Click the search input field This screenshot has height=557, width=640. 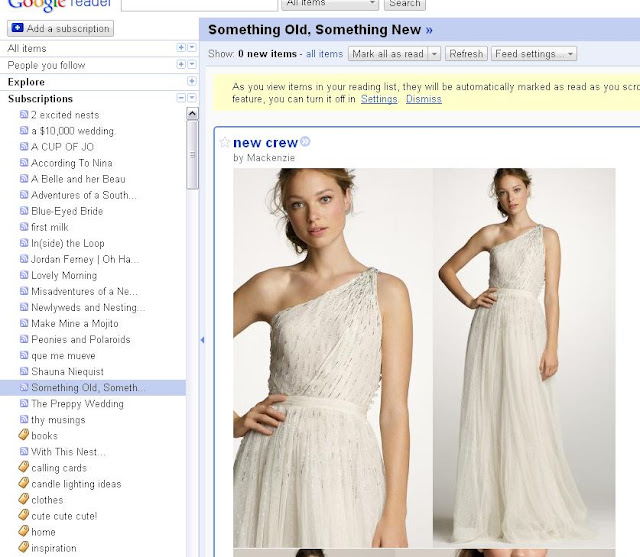point(200,4)
